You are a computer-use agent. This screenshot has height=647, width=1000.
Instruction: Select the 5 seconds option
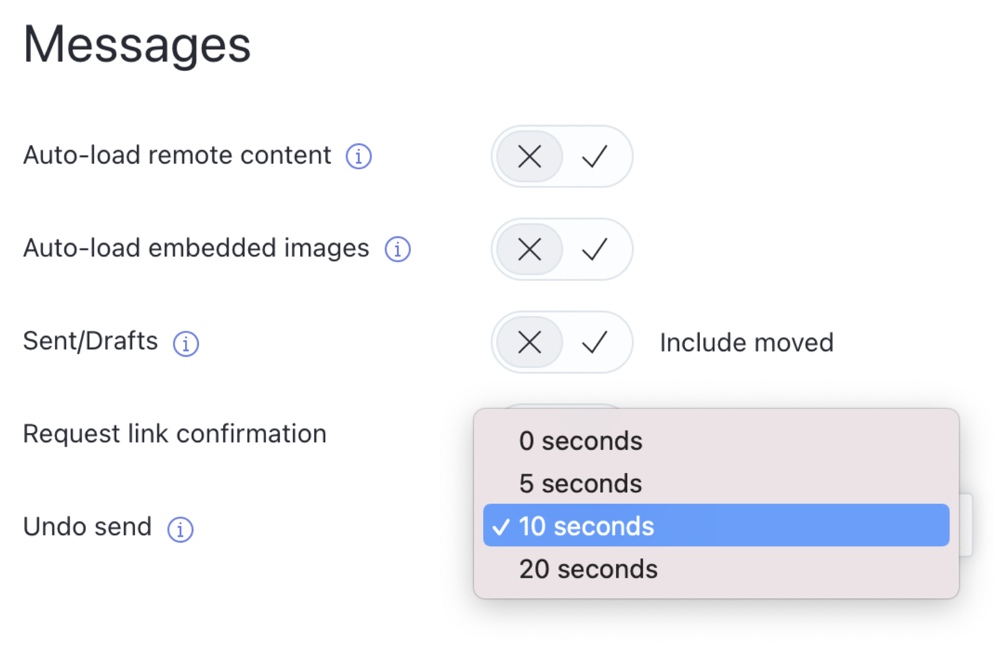pos(716,484)
